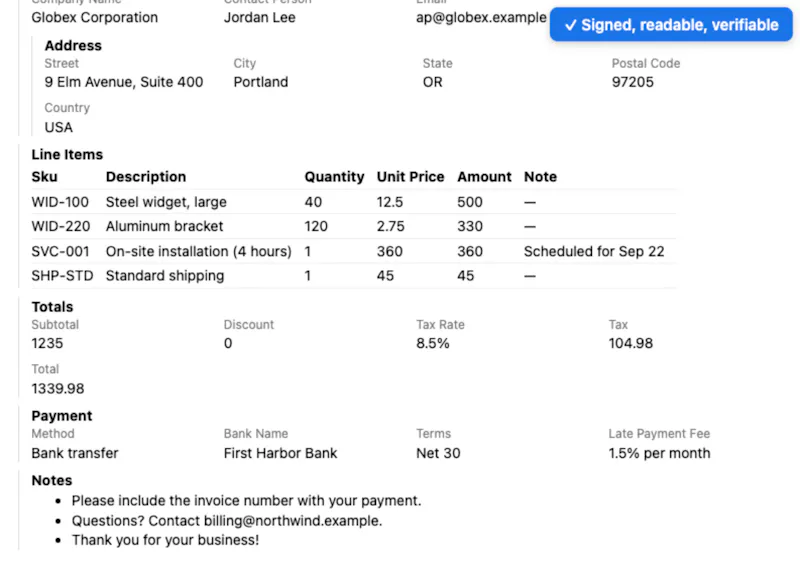Select SKU cell WID-220
Image resolution: width=800 pixels, height=562 pixels.
(61, 226)
